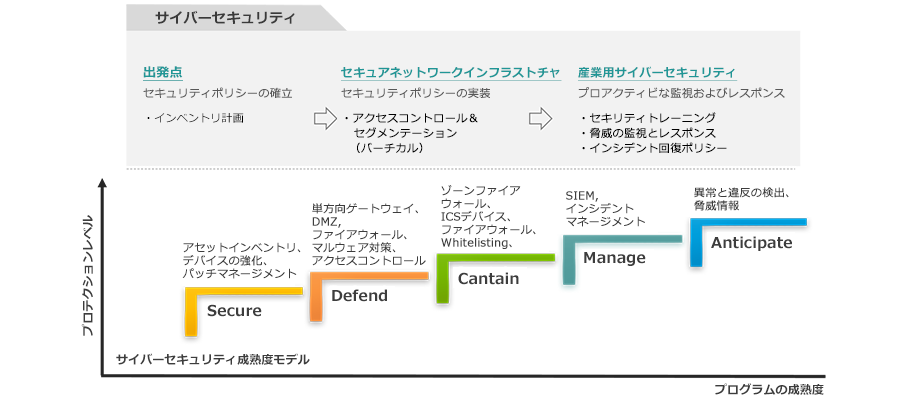Viewport: 910px width, 400px height.
Task: Select the text Whitelisting
Action: pos(473,242)
